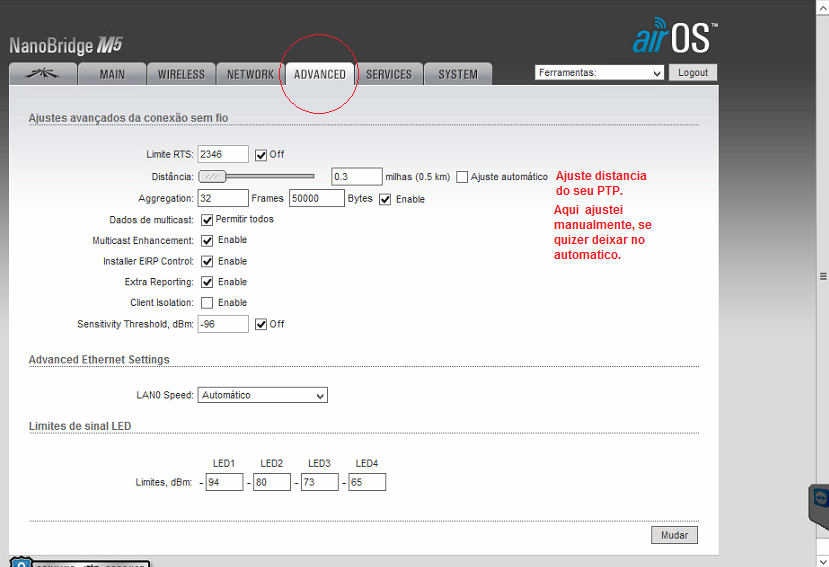Click the Limites de sinal LED heading

(80, 426)
